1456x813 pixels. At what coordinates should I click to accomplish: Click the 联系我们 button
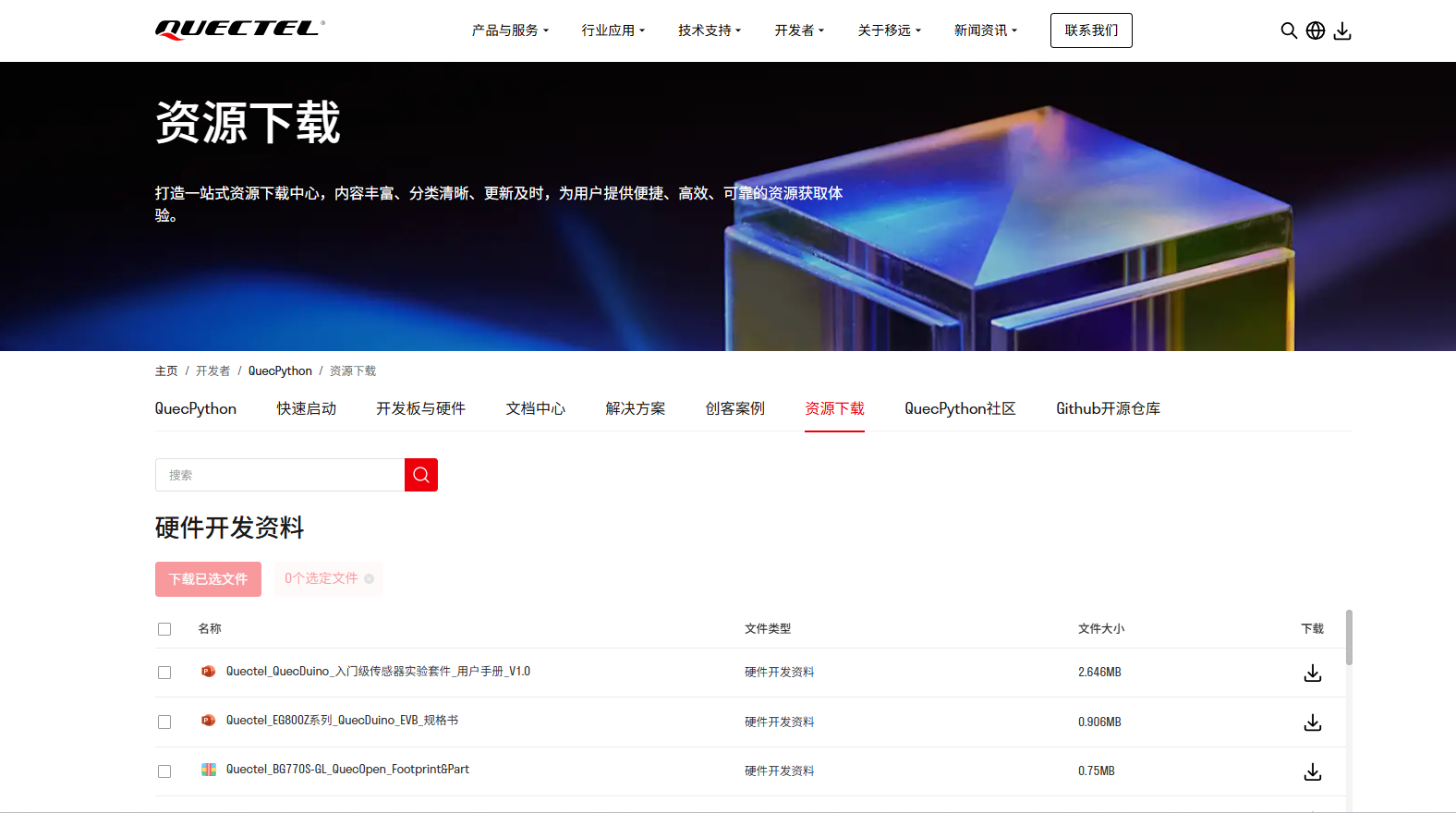pos(1091,30)
